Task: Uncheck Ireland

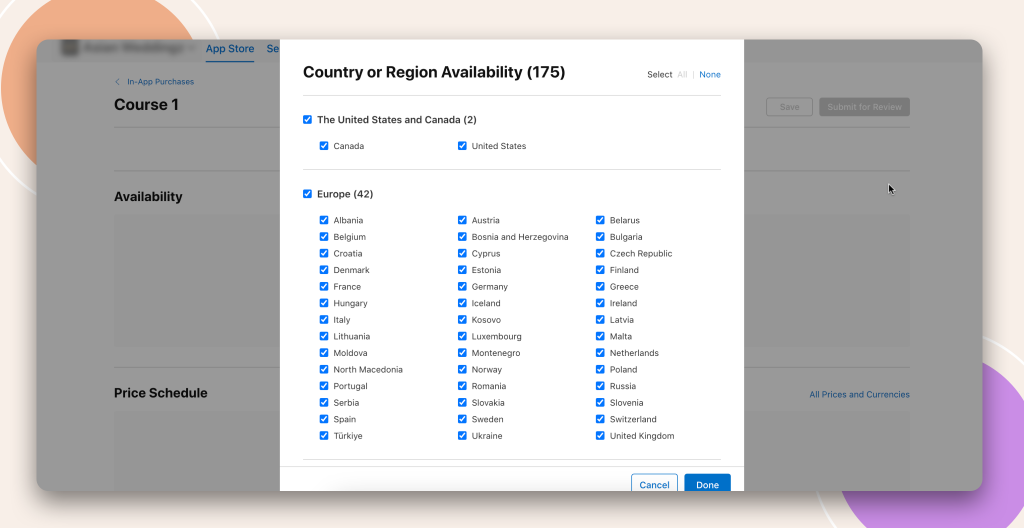Action: [600, 303]
